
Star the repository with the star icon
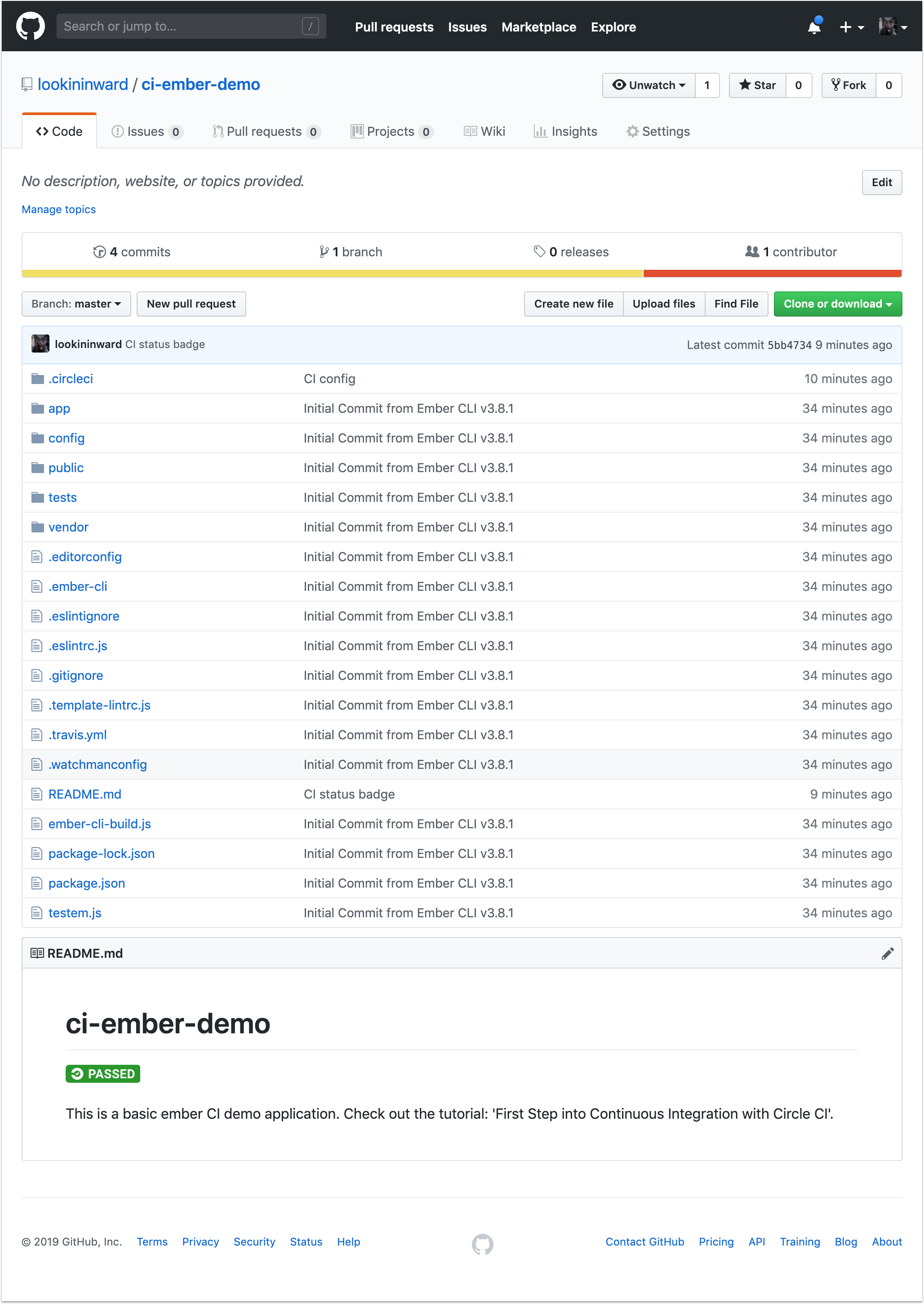(746, 85)
